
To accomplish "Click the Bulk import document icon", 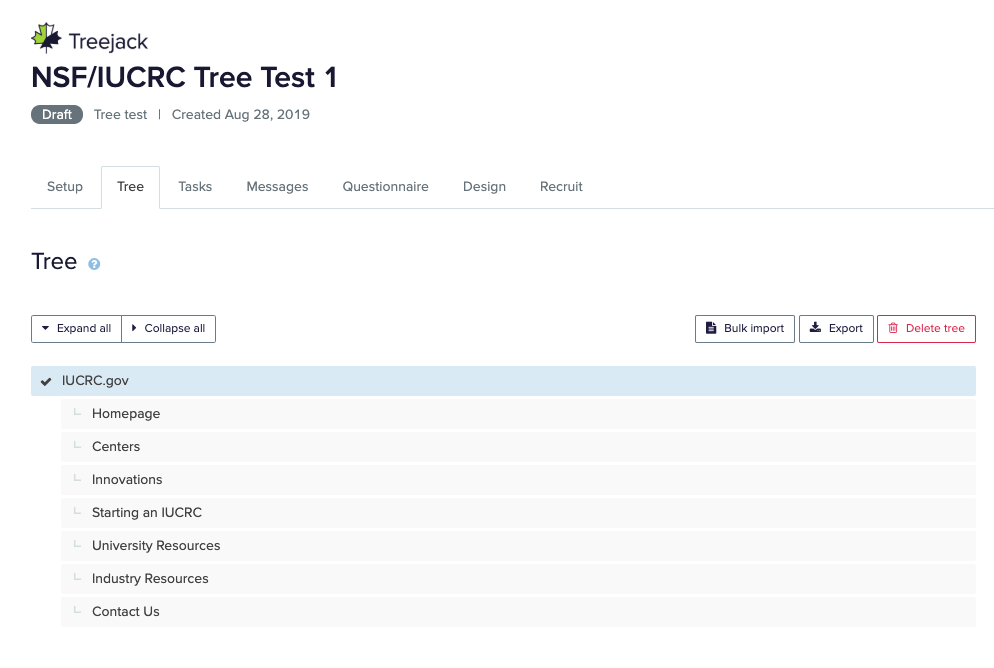I will click(711, 328).
